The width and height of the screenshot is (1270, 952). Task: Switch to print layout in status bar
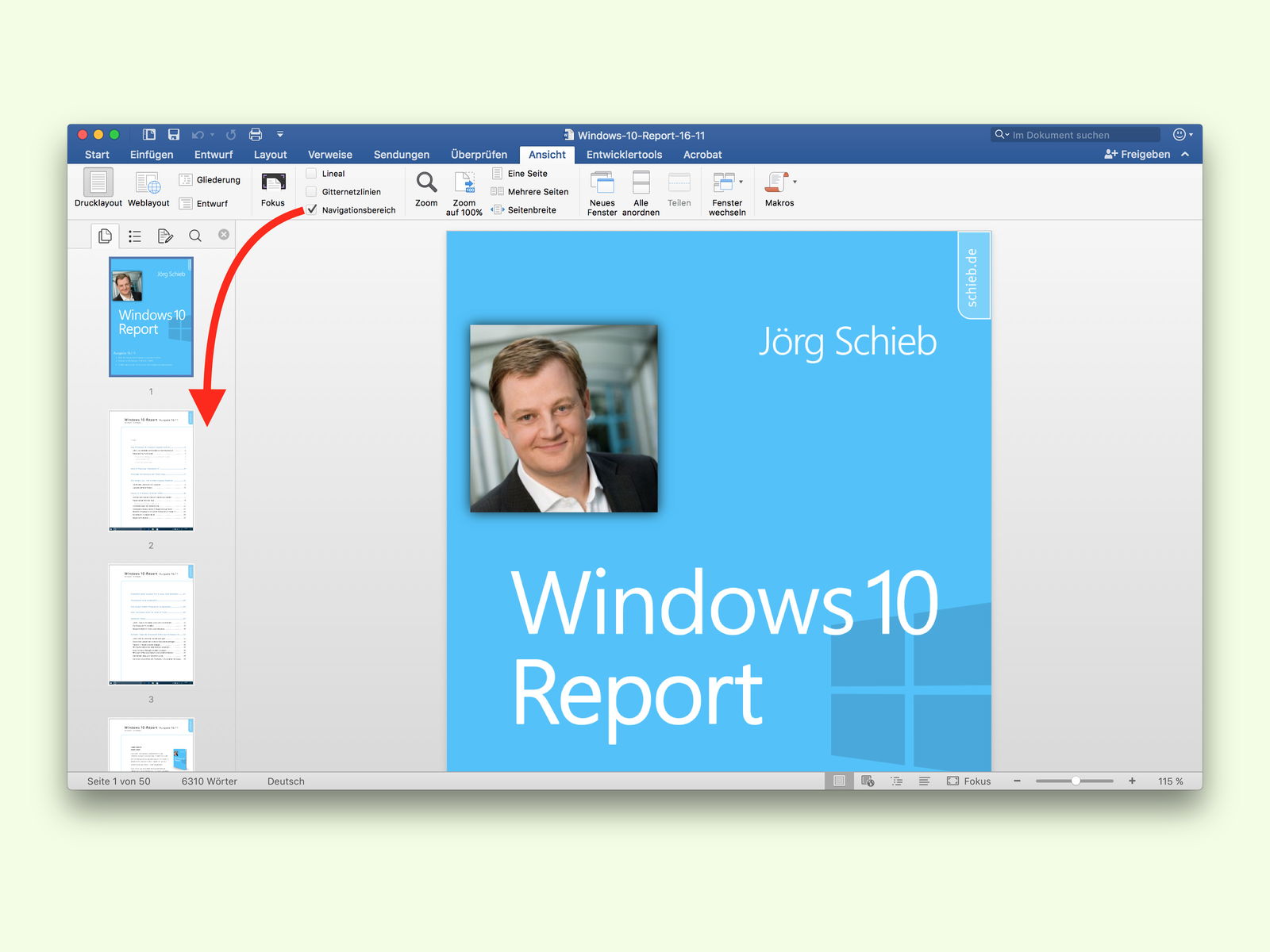tap(839, 781)
